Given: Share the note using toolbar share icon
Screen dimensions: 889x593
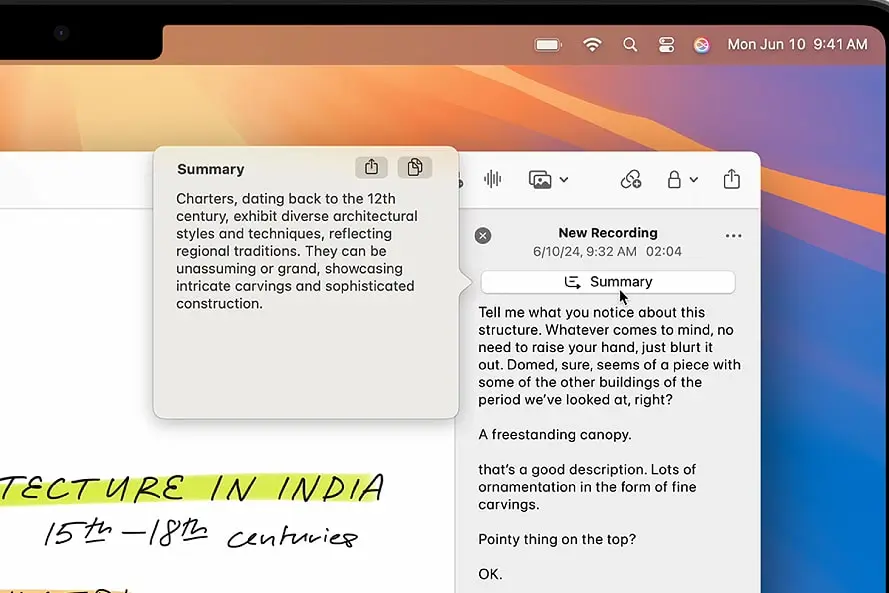Looking at the screenshot, I should click(731, 179).
